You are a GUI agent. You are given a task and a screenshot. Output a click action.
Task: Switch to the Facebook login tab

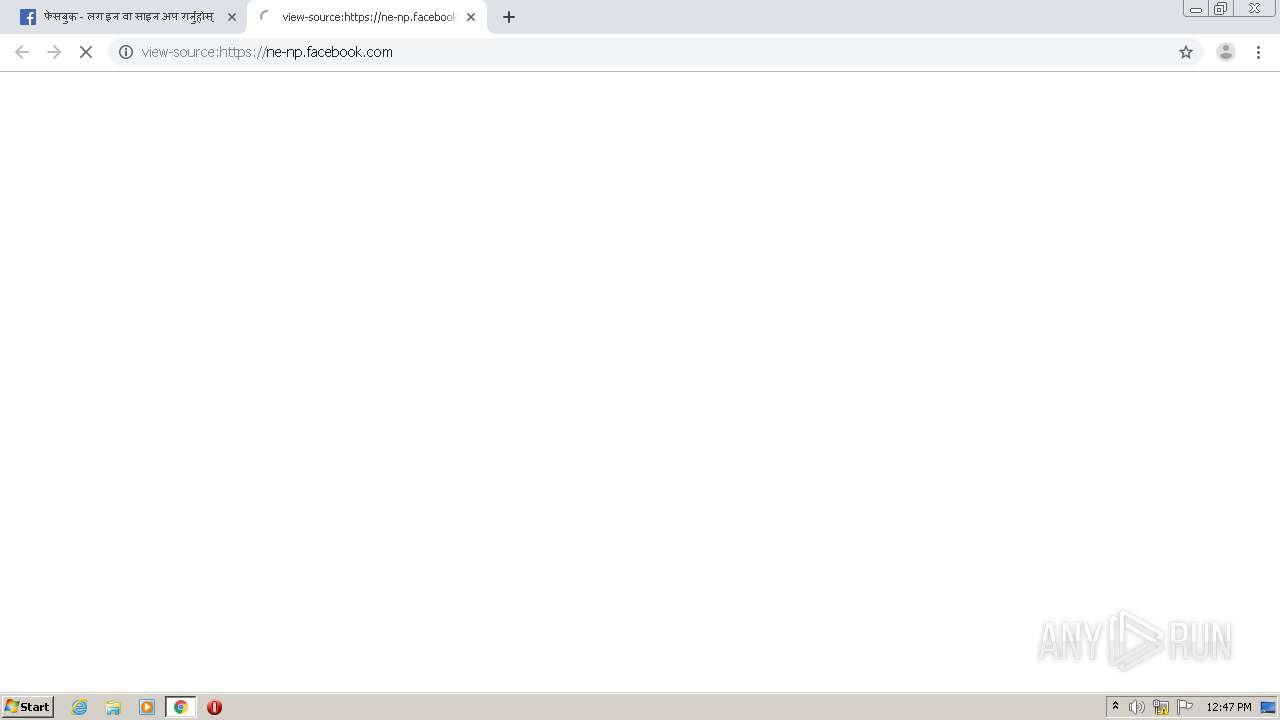click(125, 17)
